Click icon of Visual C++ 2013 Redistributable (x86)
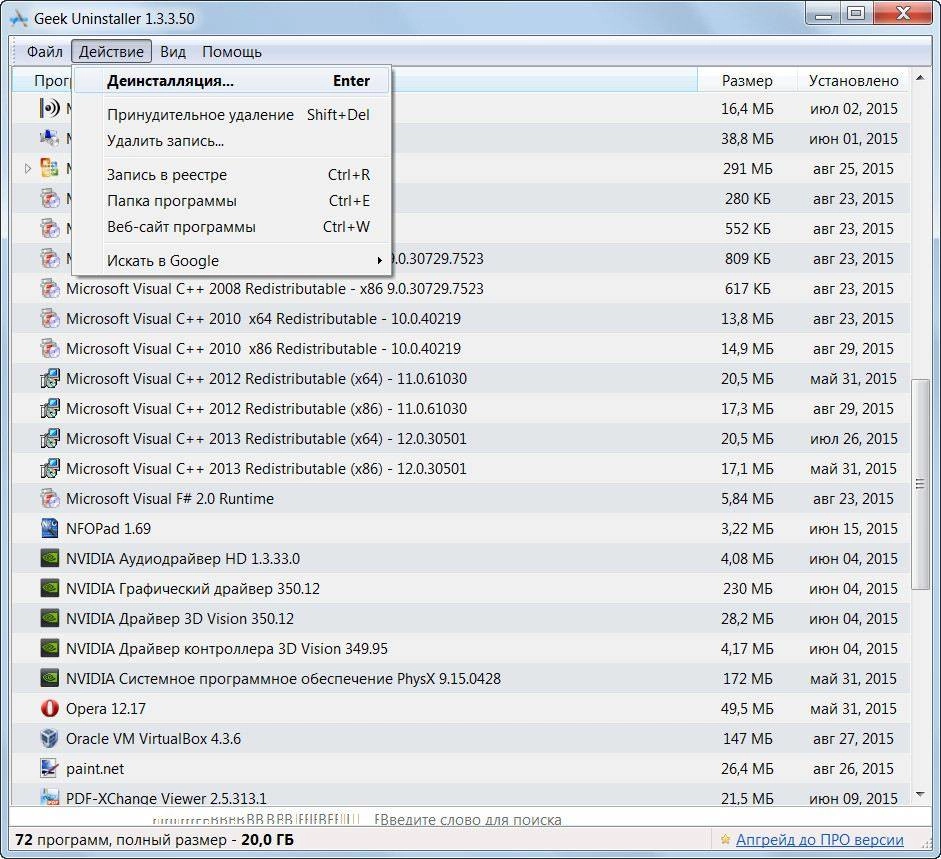941x859 pixels. coord(49,469)
